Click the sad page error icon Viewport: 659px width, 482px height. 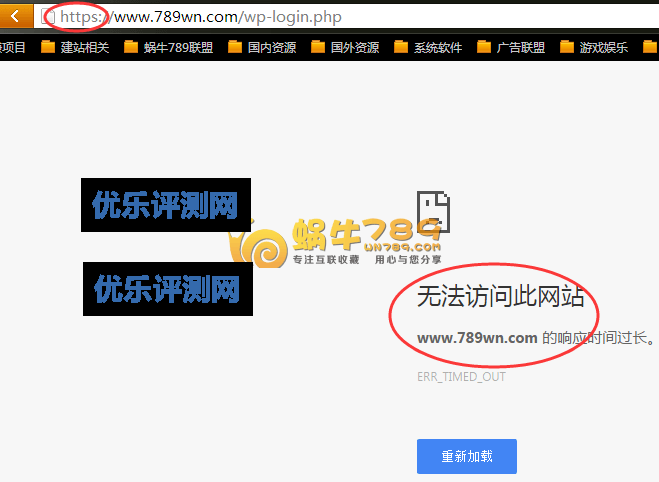(x=433, y=212)
